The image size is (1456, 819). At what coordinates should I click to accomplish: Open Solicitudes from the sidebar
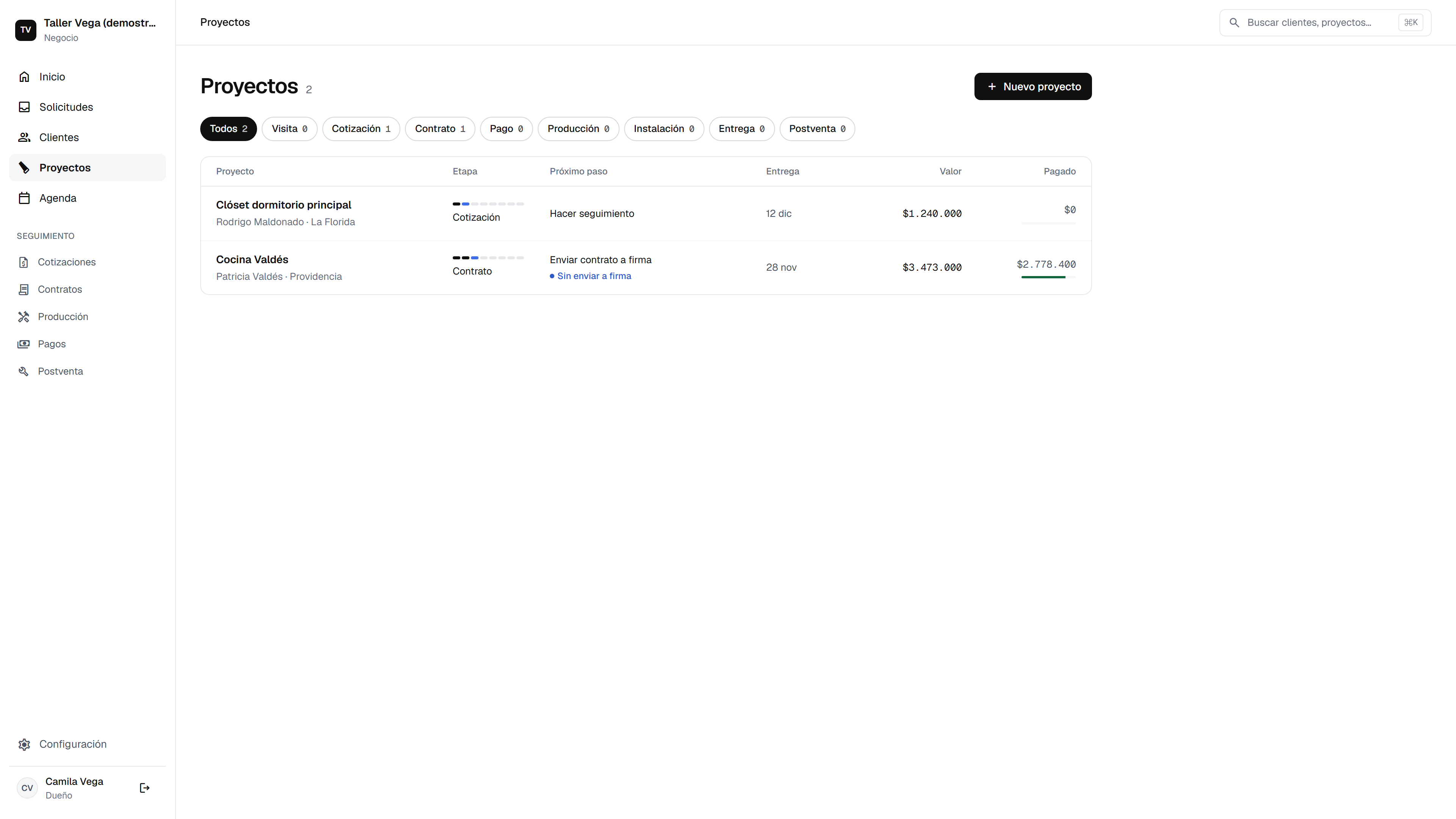click(88, 107)
